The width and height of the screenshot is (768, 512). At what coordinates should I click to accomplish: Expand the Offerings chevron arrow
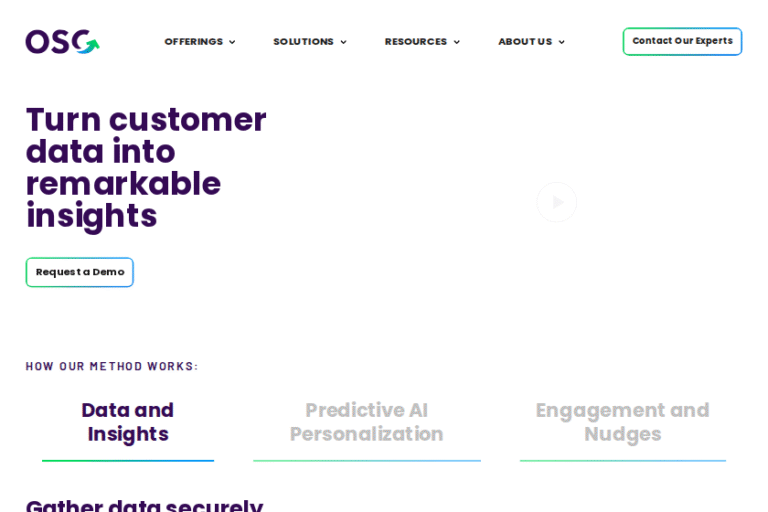click(x=232, y=42)
